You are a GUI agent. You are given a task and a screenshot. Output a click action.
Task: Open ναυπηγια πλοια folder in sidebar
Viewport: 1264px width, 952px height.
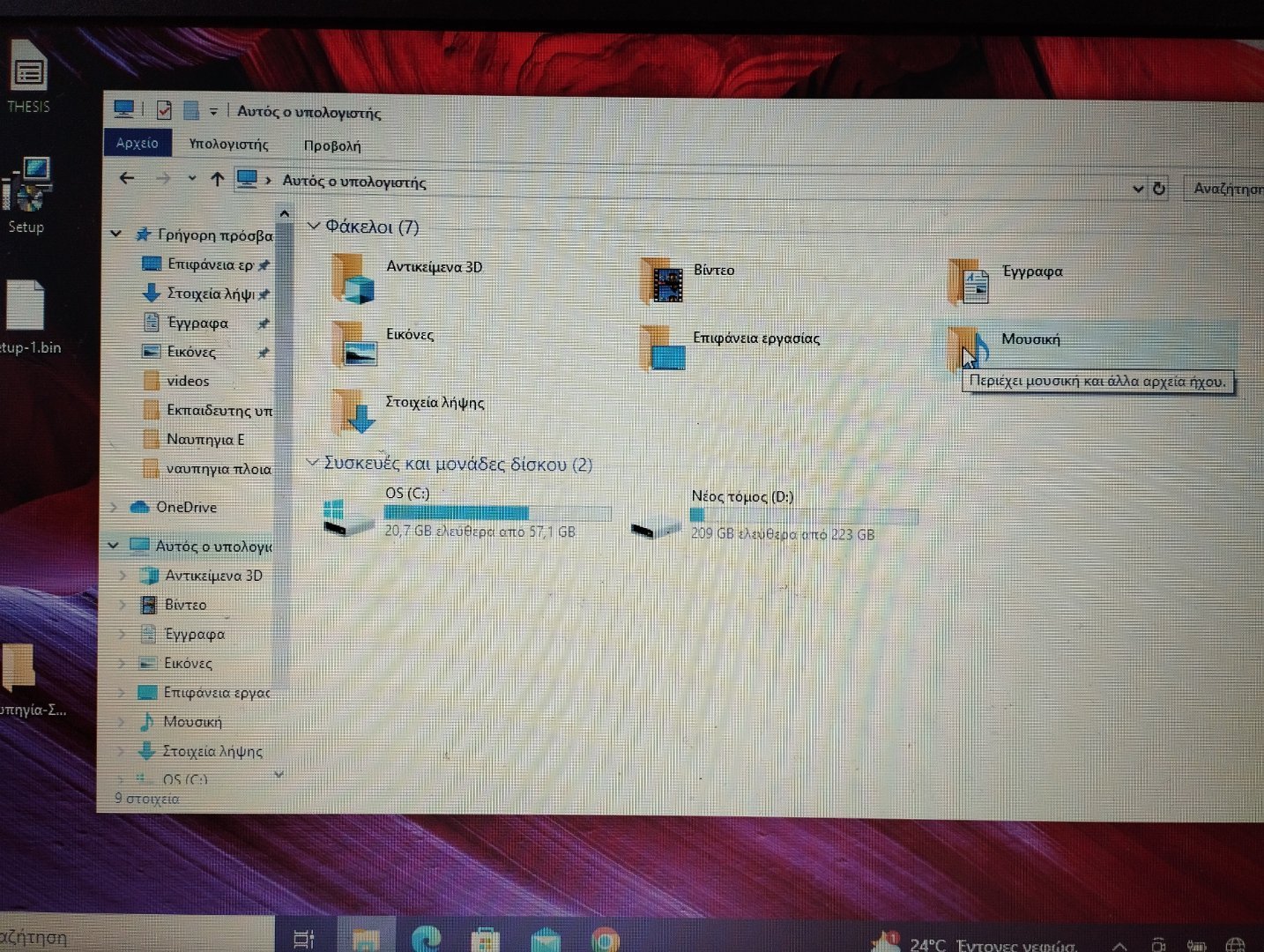(207, 468)
